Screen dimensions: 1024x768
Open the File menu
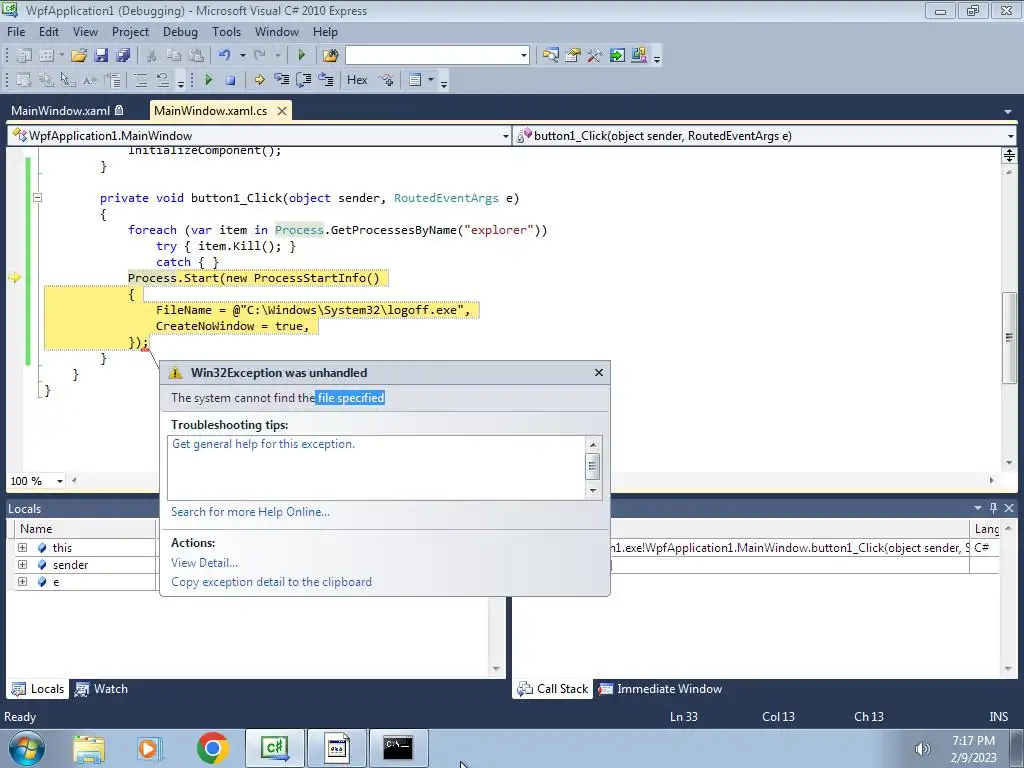16,31
